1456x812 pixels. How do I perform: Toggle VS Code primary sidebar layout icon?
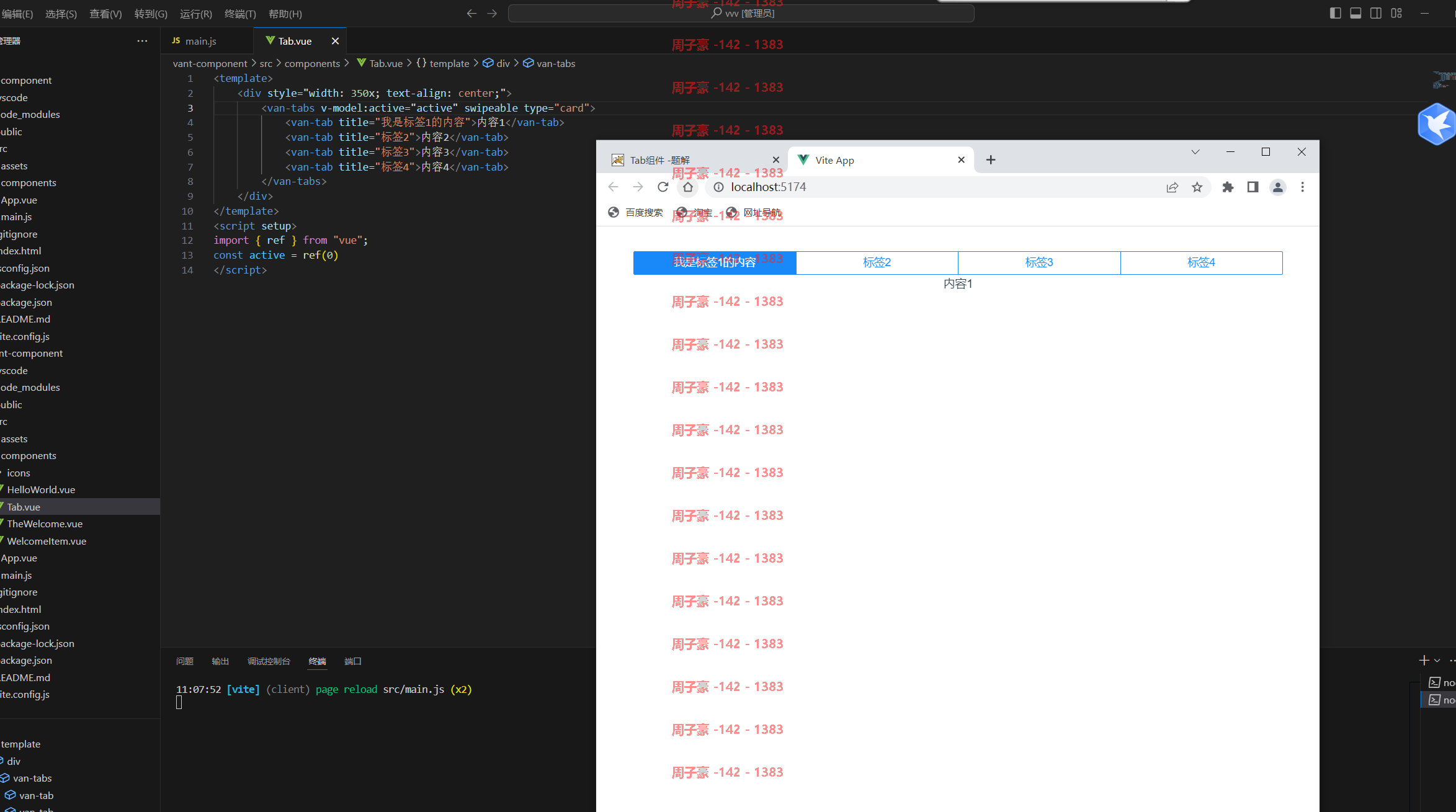point(1336,13)
